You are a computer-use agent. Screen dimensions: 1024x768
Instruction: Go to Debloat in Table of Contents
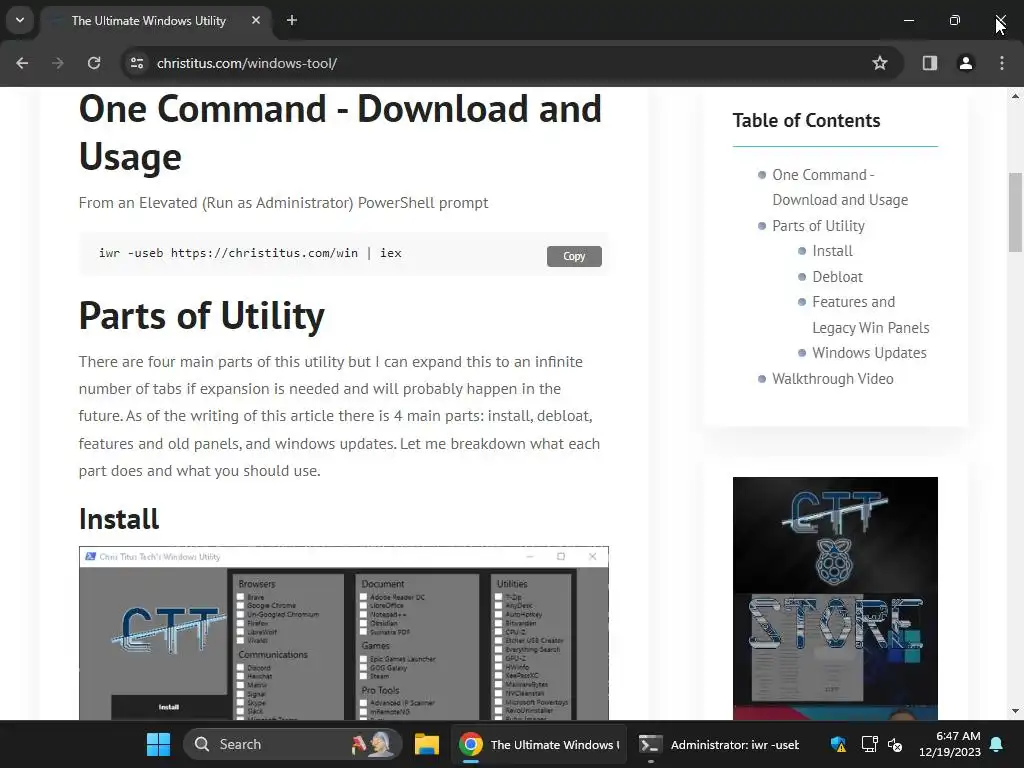point(837,277)
